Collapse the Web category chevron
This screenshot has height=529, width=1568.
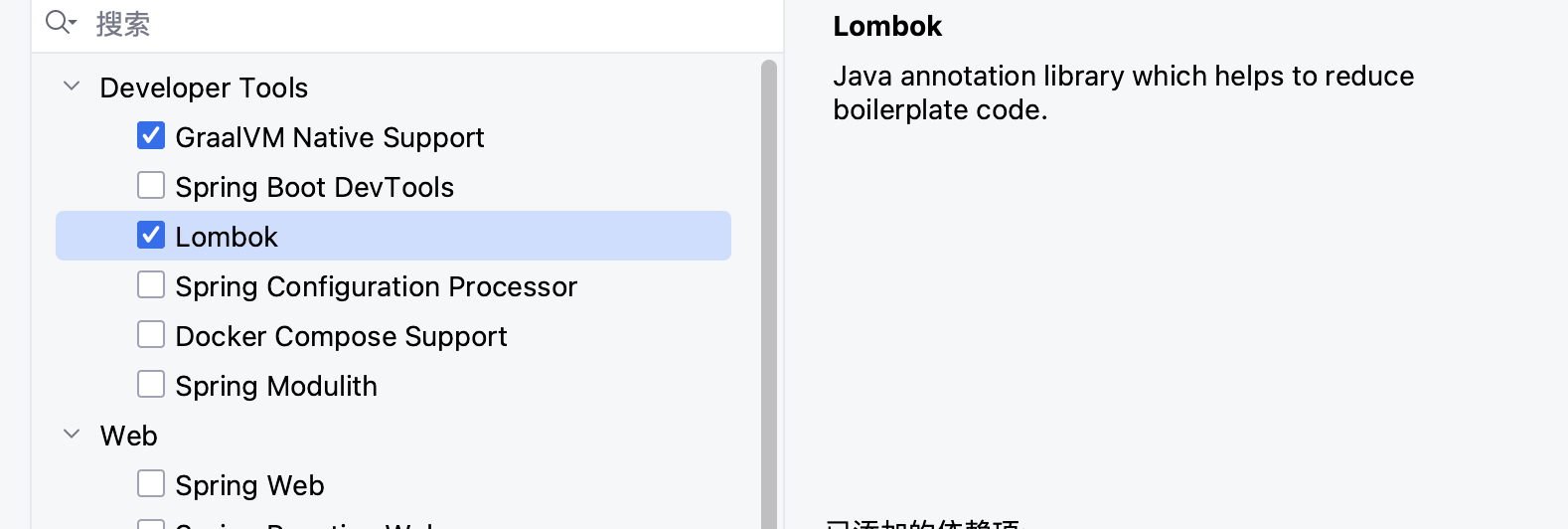tap(72, 435)
